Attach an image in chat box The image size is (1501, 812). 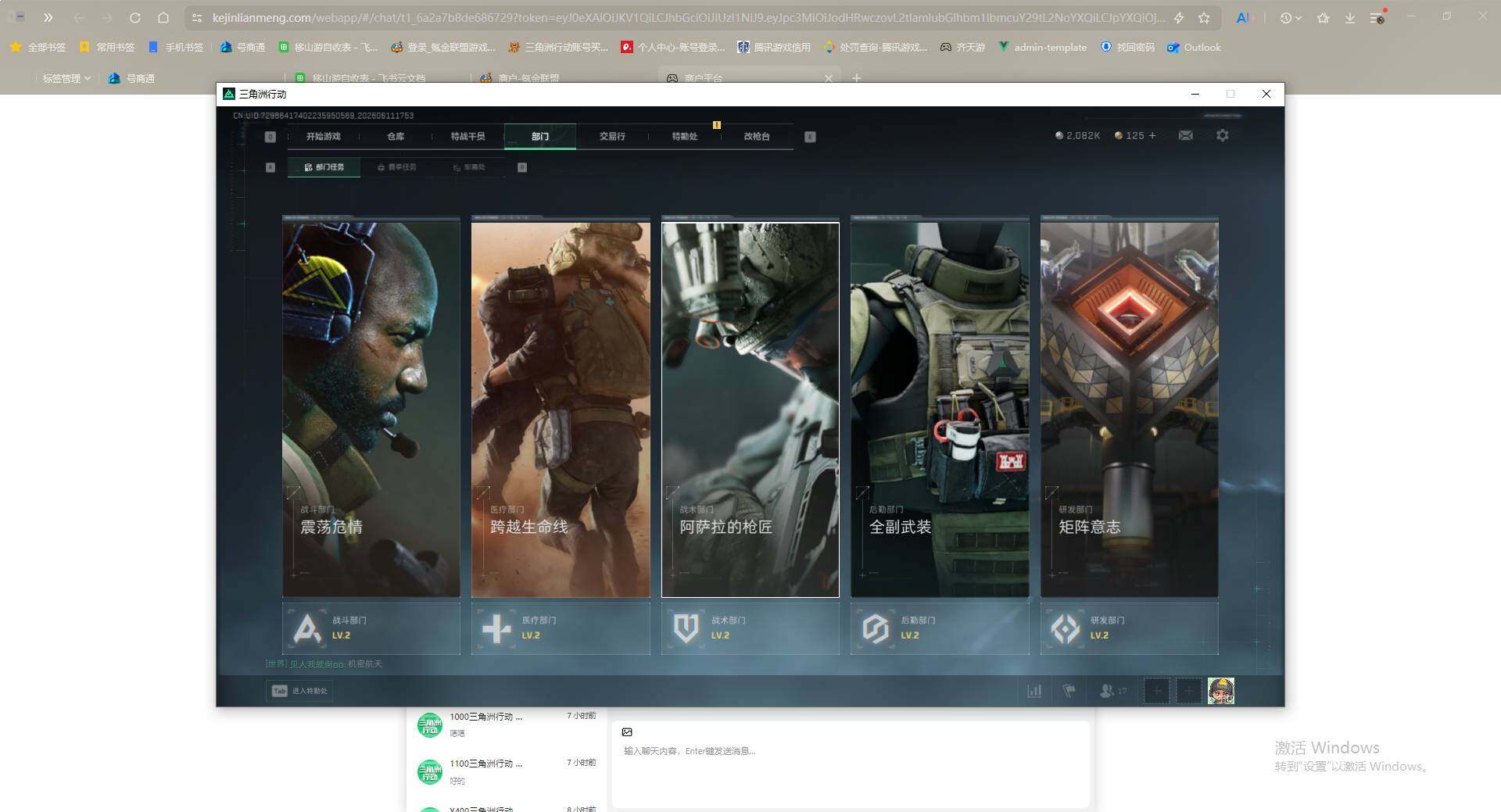point(627,732)
